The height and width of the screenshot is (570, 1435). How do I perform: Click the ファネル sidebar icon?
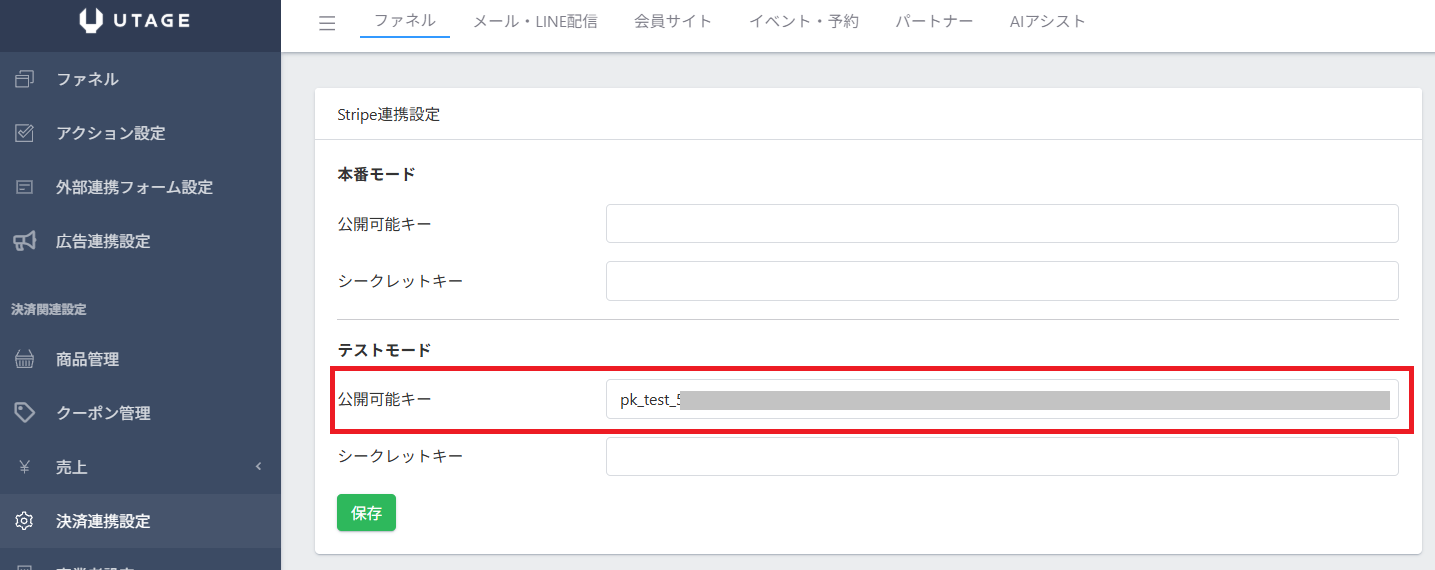[25, 79]
